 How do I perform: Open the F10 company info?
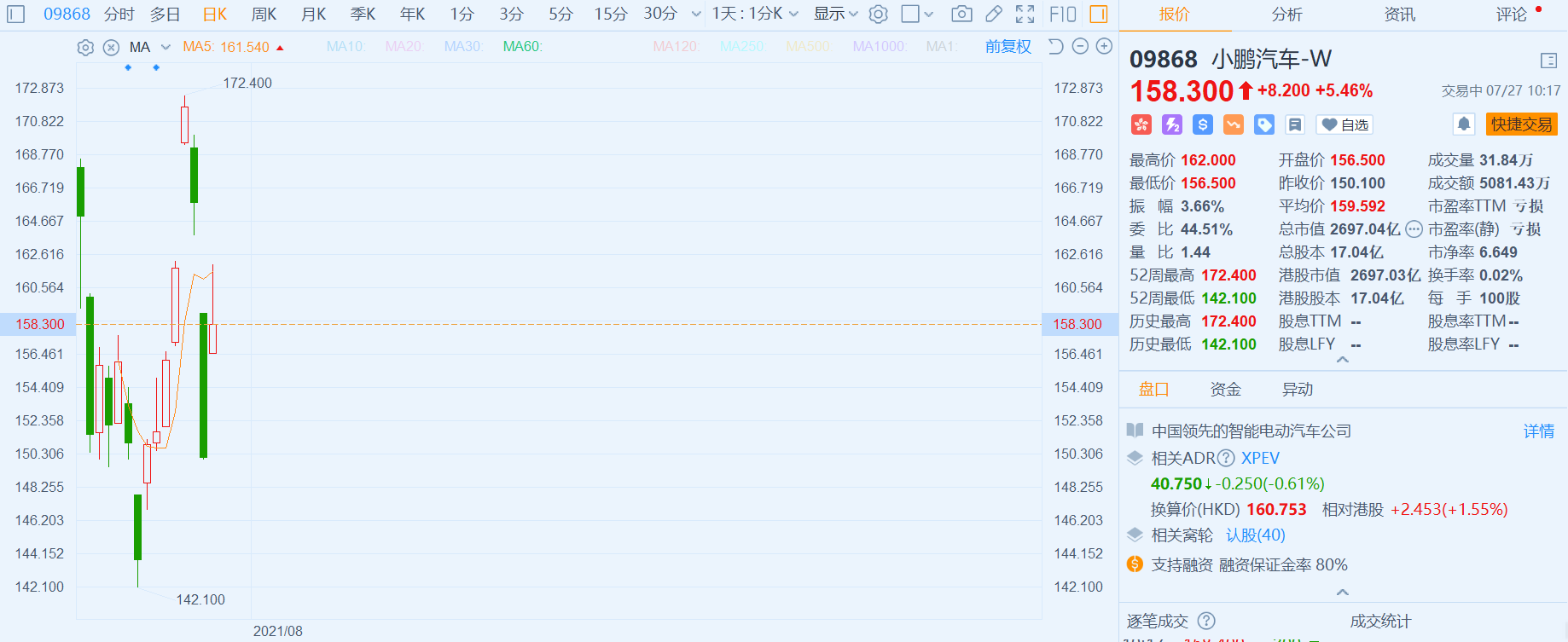(x=1063, y=14)
